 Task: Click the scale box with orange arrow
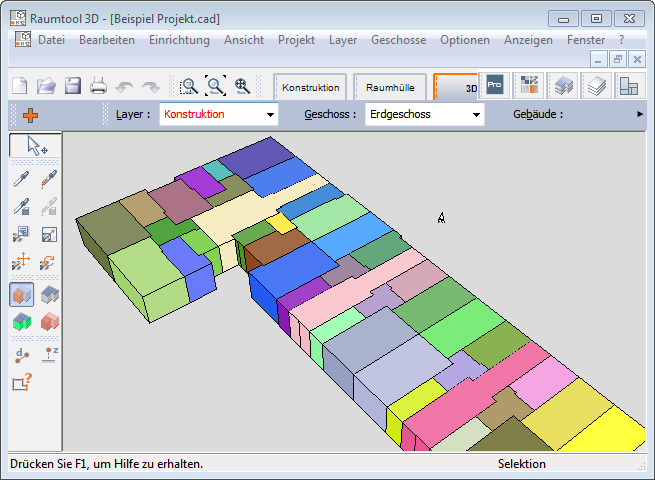[x=49, y=235]
